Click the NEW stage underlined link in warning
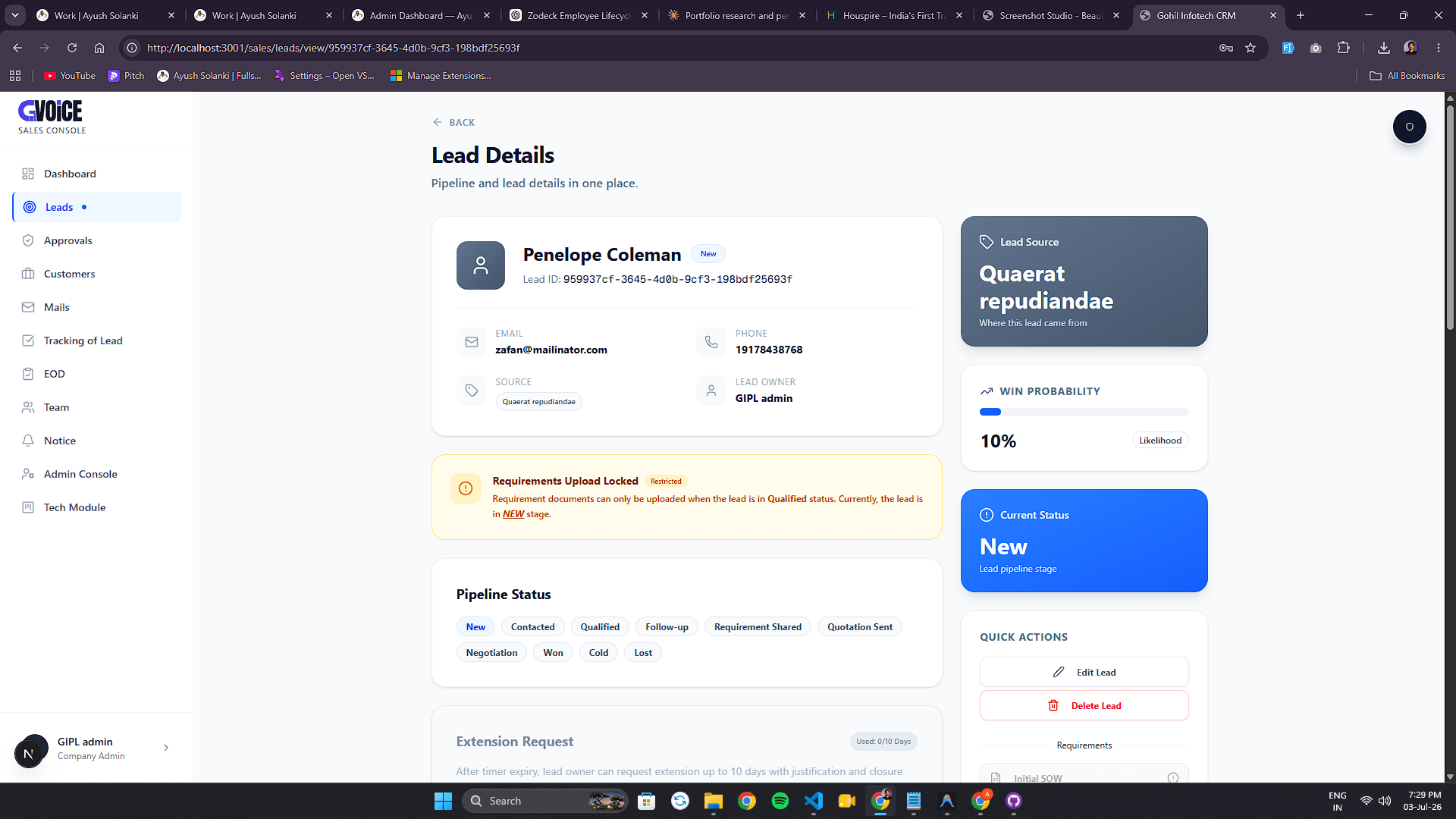1456x819 pixels. pyautogui.click(x=513, y=514)
